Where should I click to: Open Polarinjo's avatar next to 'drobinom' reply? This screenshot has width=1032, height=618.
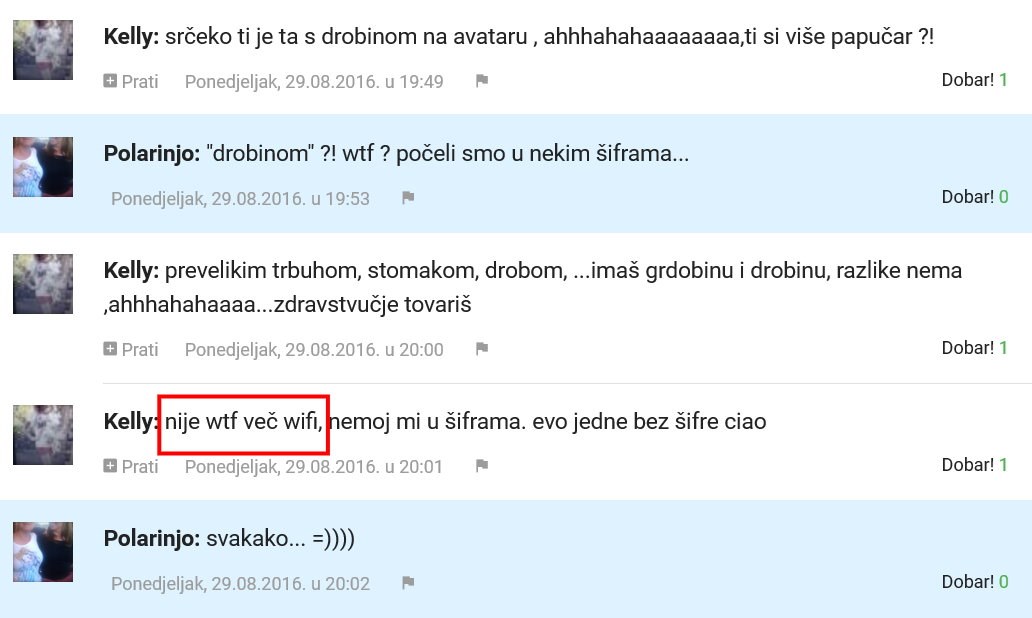[43, 167]
